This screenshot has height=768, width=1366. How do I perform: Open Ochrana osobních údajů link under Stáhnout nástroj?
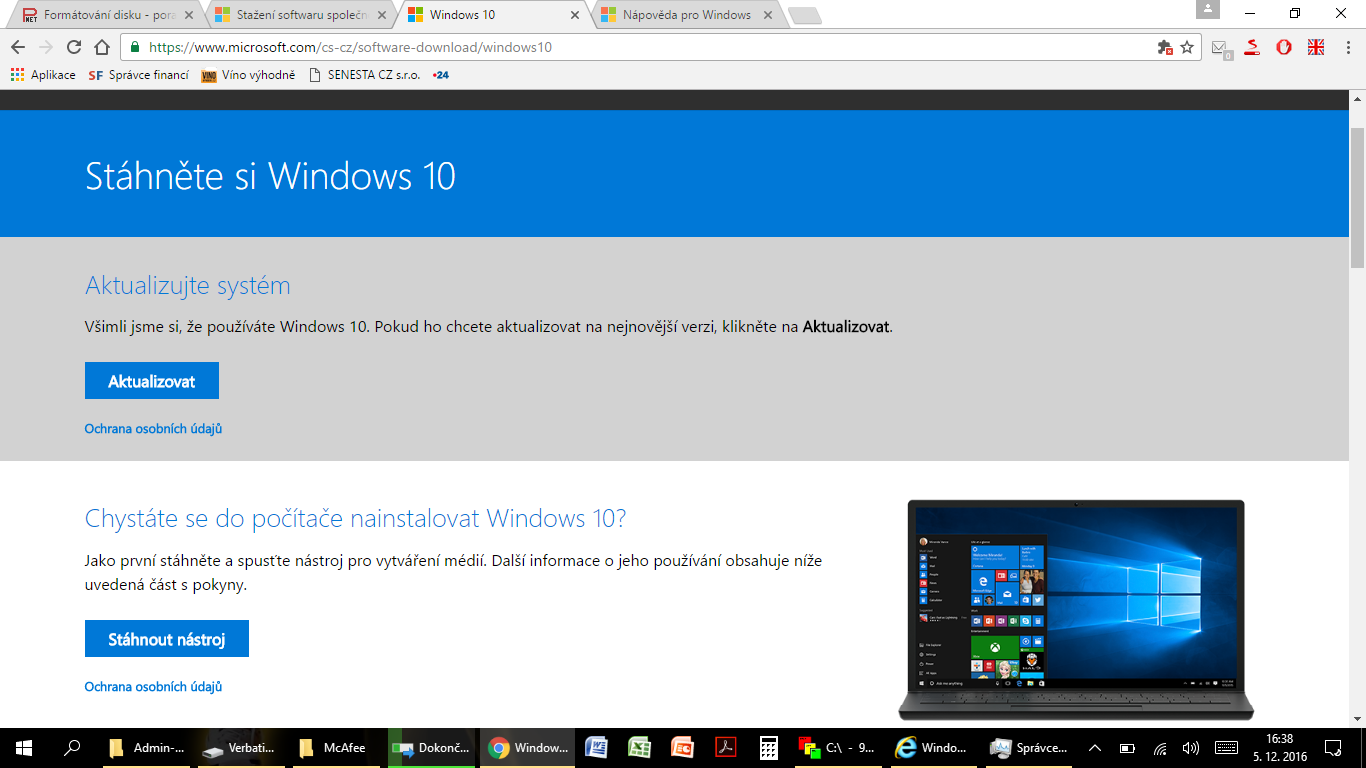point(153,687)
